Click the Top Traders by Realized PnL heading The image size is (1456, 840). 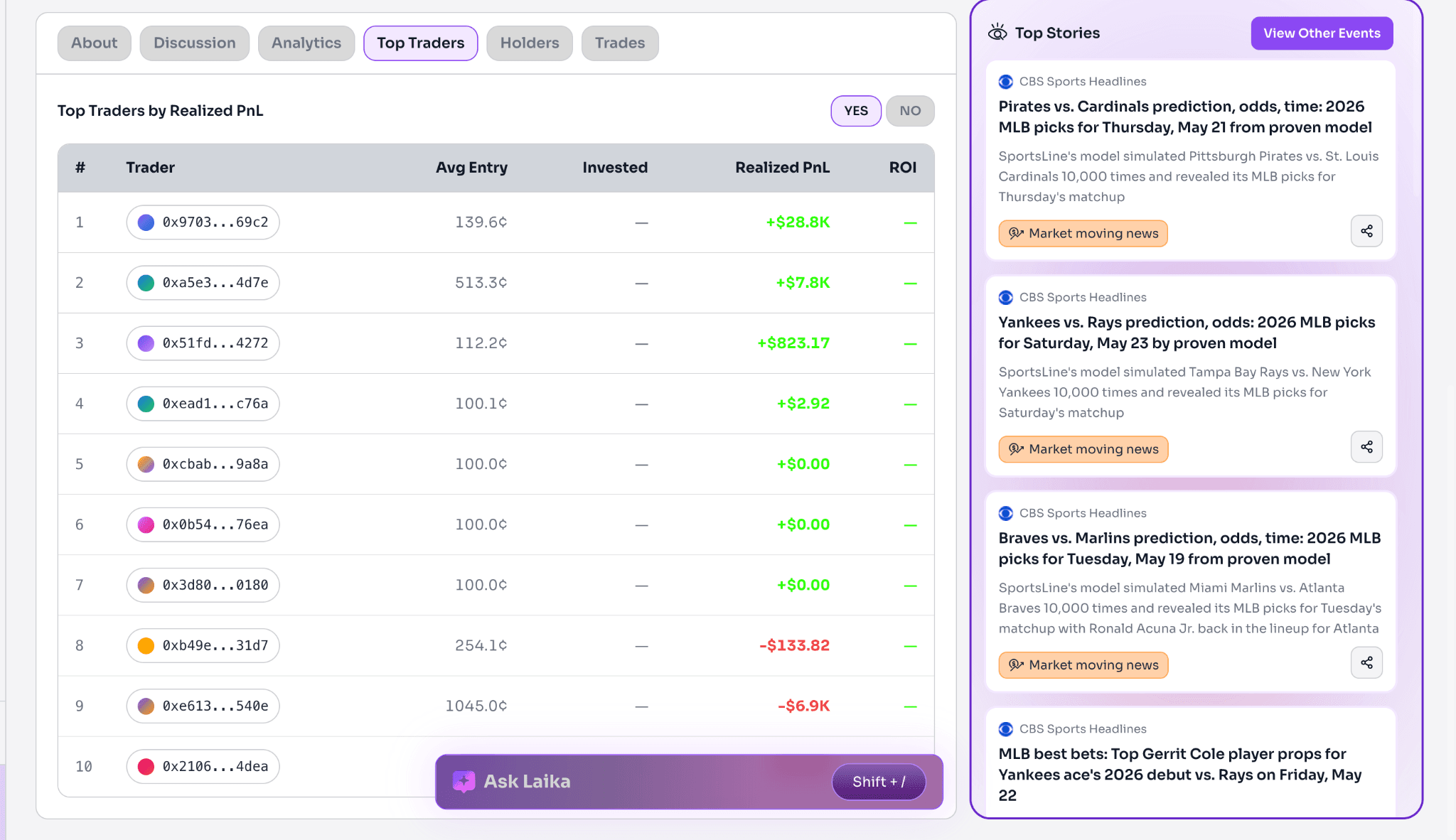(160, 111)
